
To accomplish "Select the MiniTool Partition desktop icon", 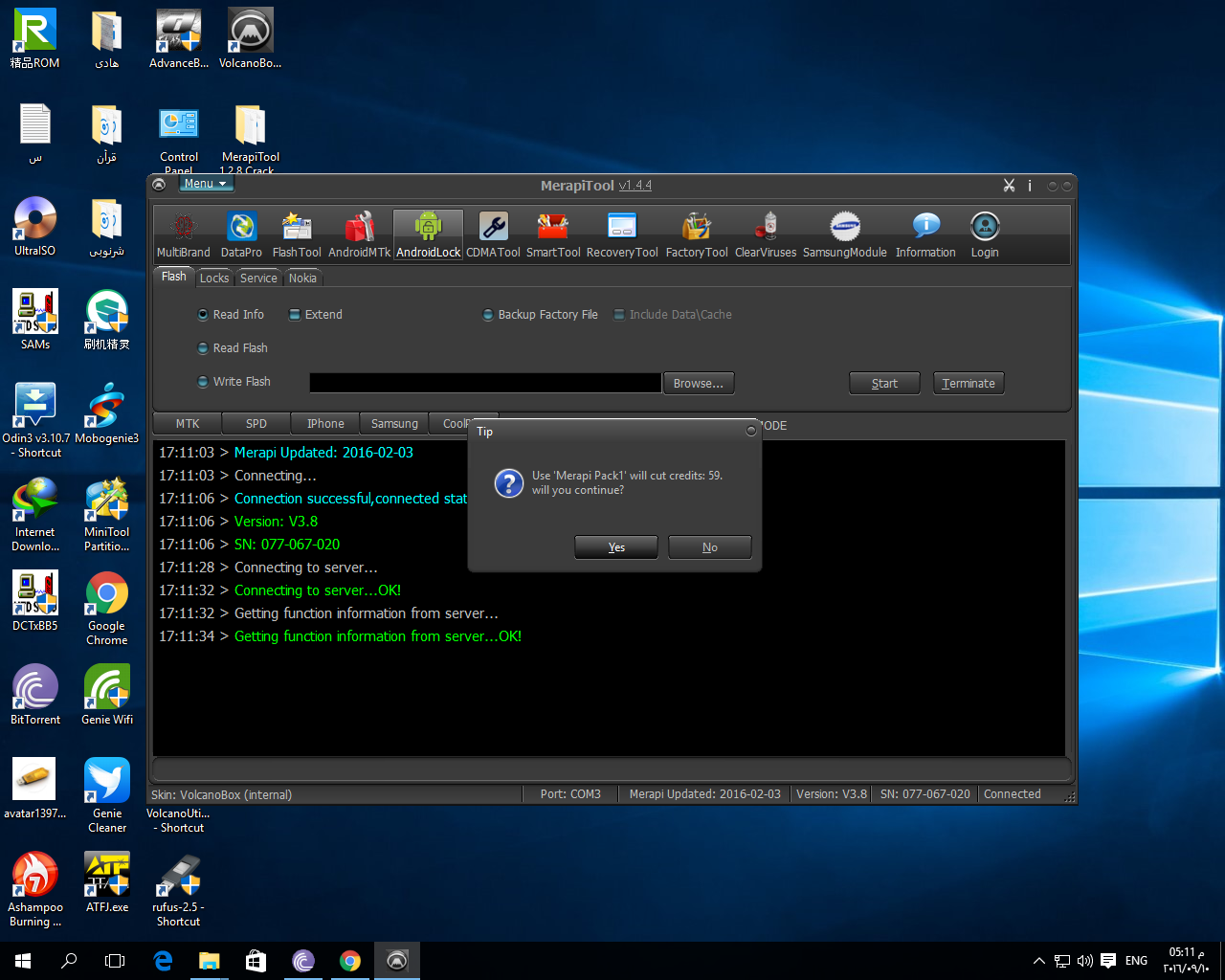I will (x=107, y=515).
